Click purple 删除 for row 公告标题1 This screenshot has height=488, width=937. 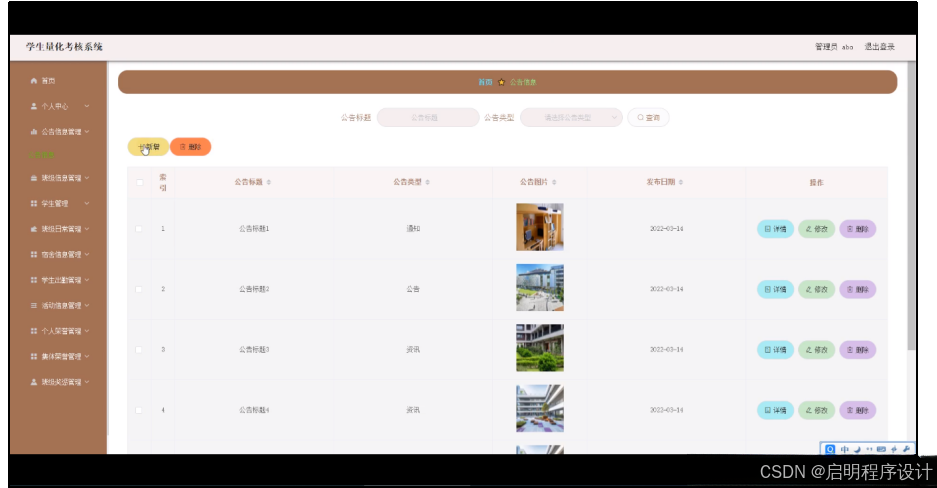point(858,229)
